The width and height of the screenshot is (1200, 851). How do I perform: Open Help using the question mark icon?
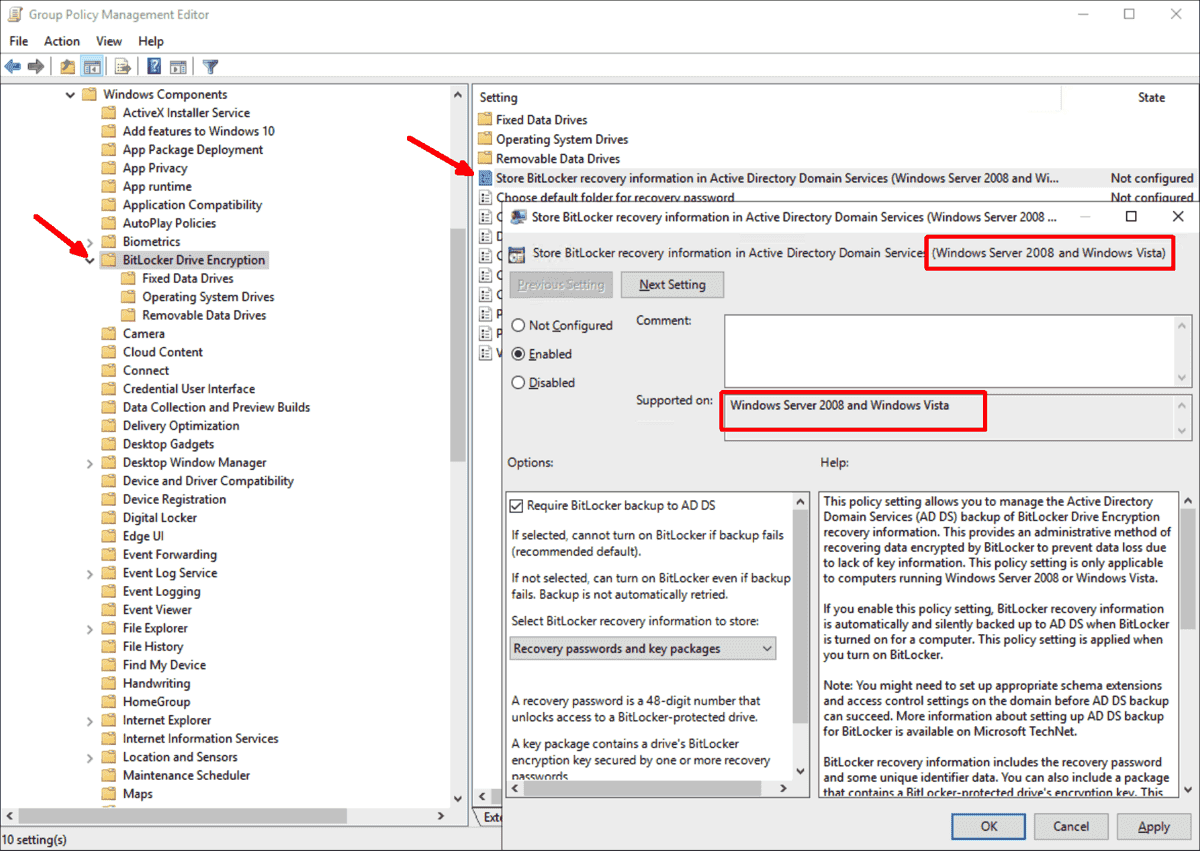point(152,66)
